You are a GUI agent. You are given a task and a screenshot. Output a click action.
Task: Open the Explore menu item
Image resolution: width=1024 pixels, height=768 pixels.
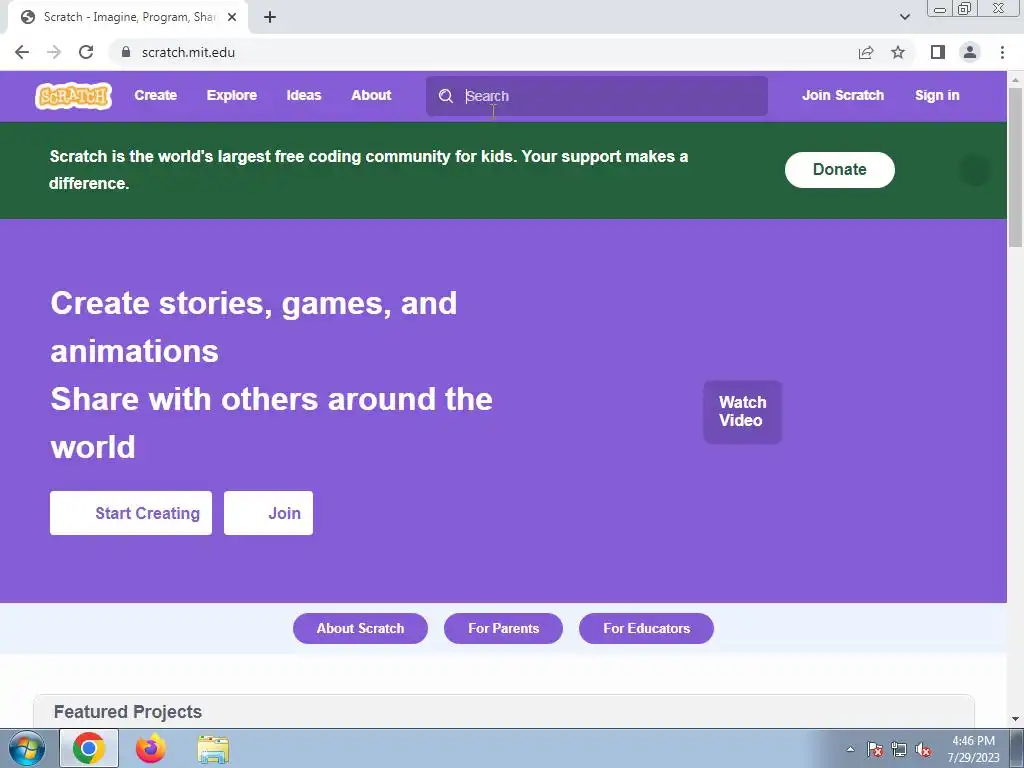(232, 95)
